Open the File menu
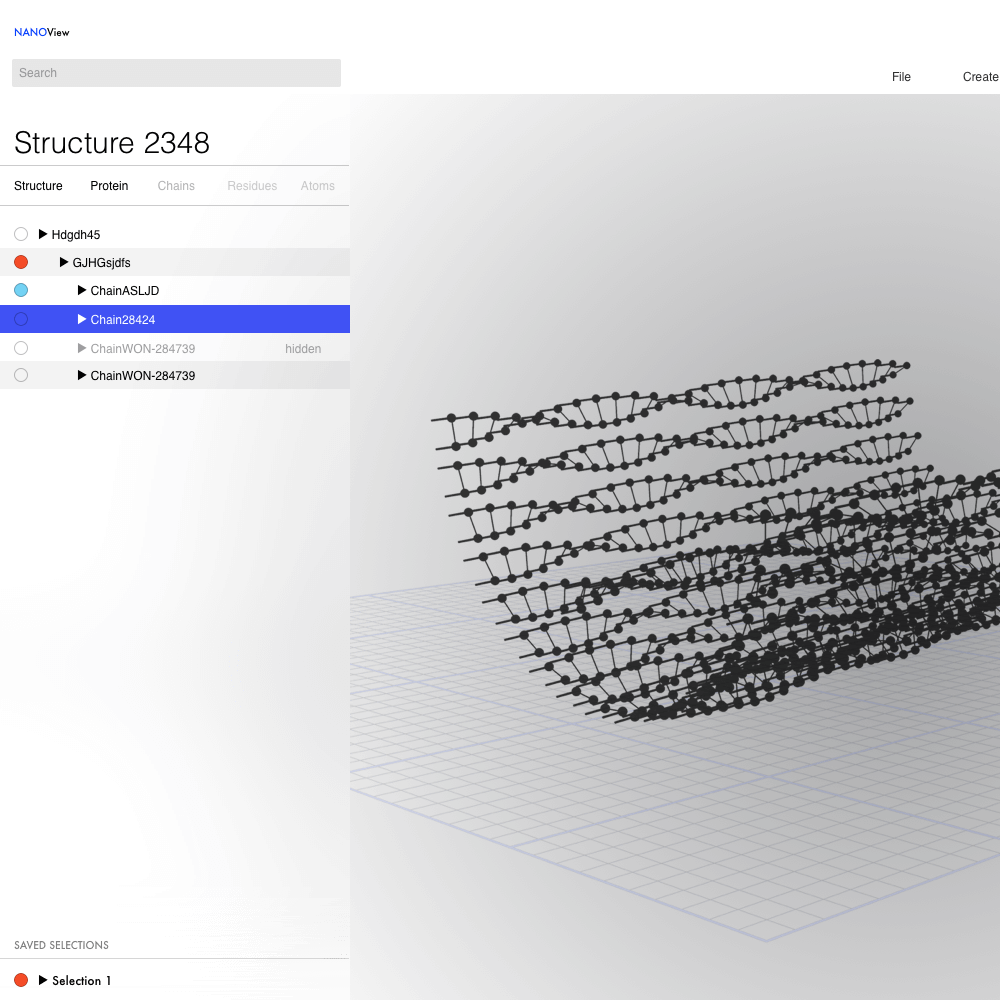The image size is (1000, 1000). tap(901, 77)
